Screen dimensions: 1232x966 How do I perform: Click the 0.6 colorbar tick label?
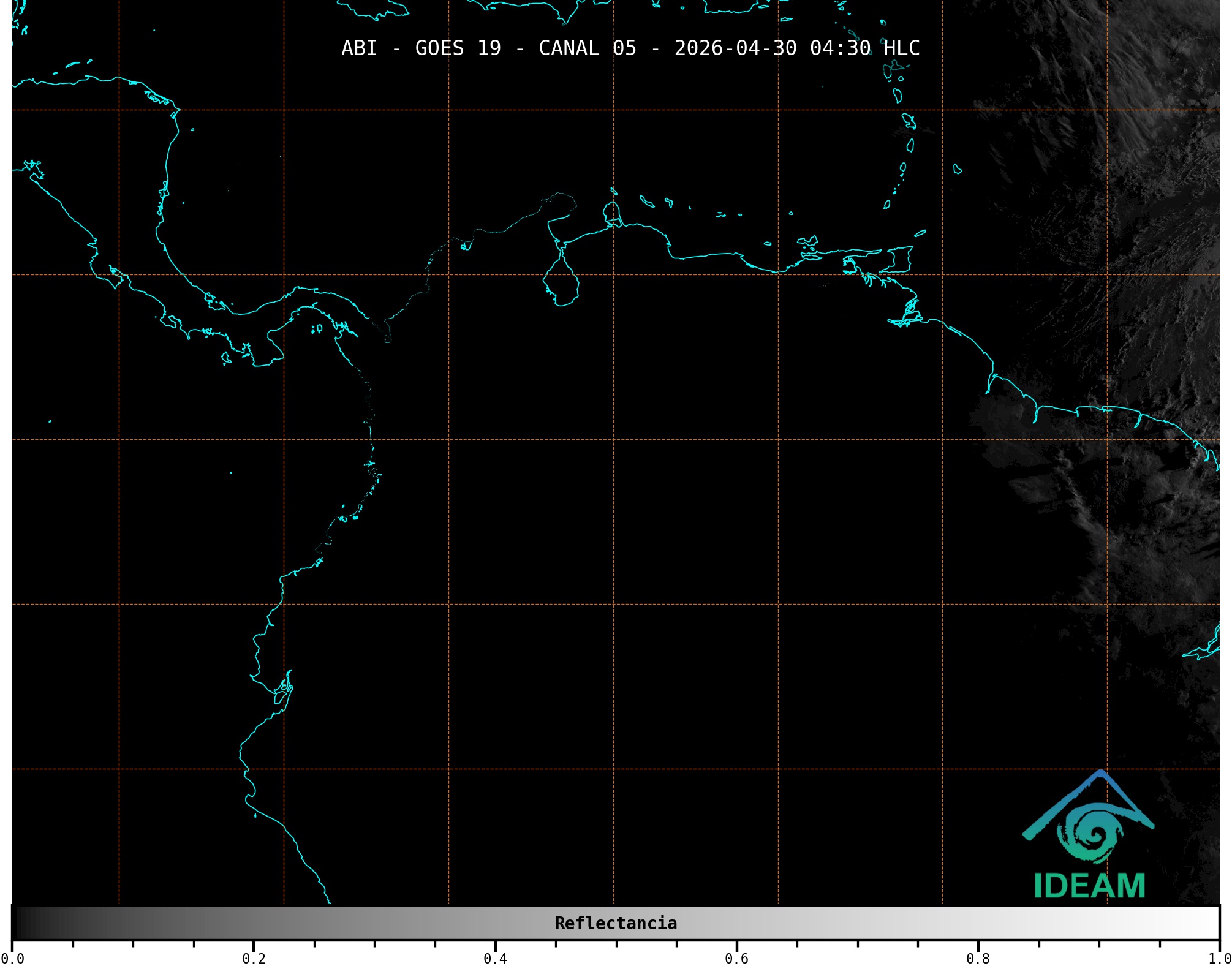pyautogui.click(x=736, y=958)
